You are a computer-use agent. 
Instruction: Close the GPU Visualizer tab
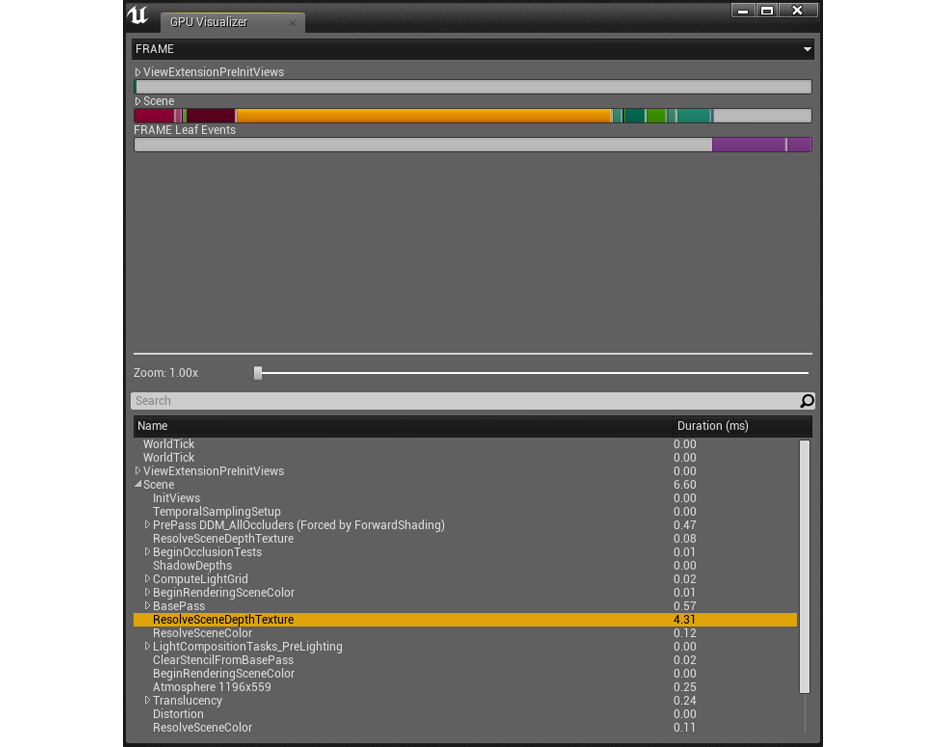(x=293, y=23)
